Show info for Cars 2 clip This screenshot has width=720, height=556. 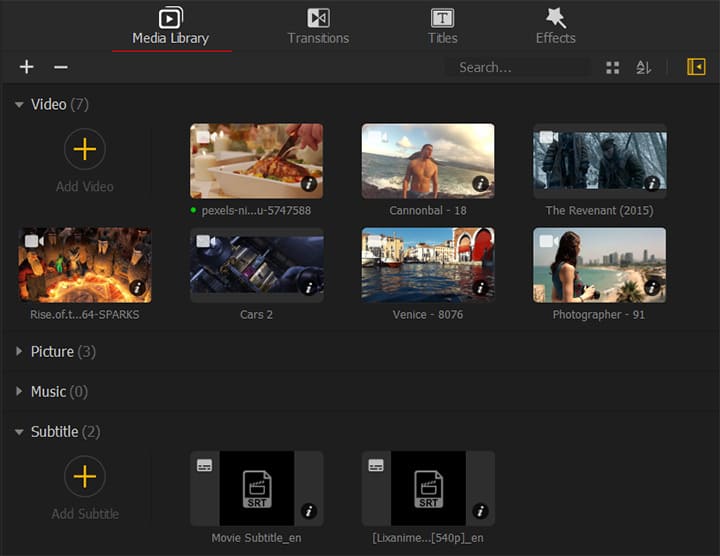[309, 288]
